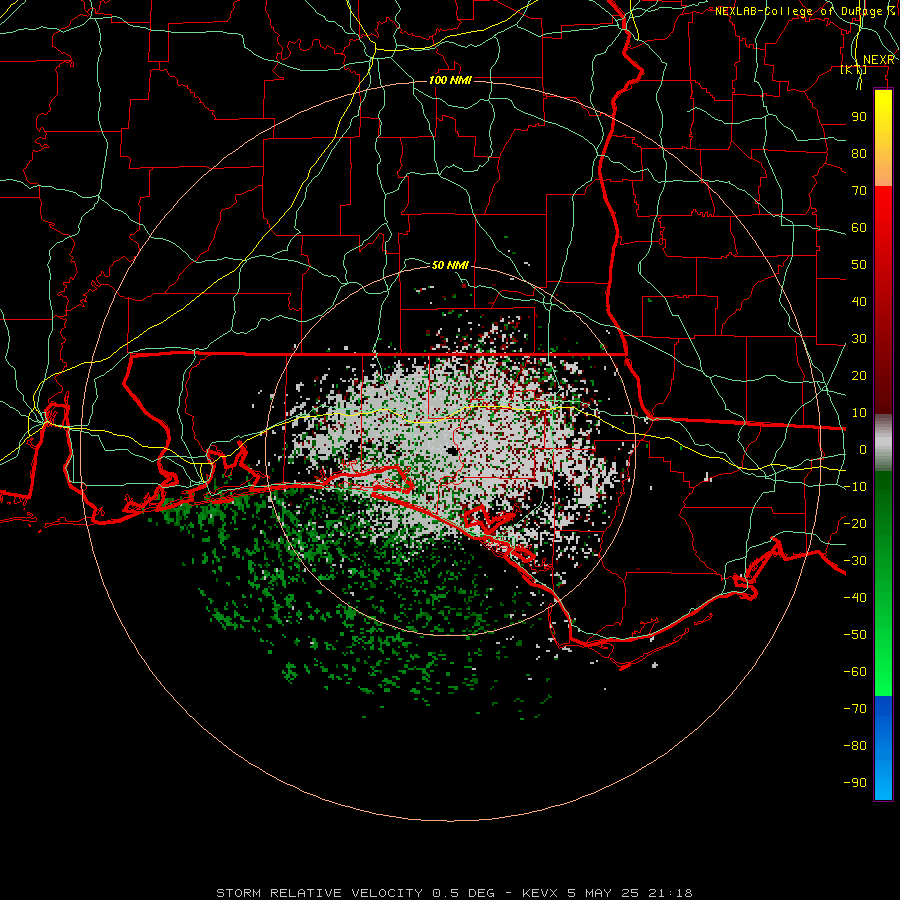Screen dimensions: 900x900
Task: Click the -80 value on the velocity scale
Action: 855,746
